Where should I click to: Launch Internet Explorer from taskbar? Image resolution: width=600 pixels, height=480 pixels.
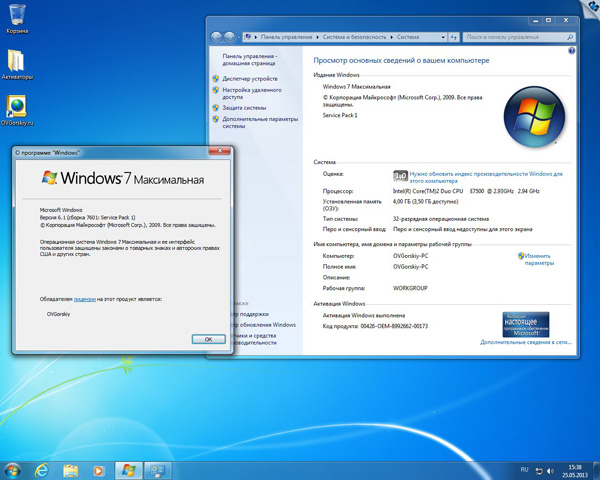42,470
